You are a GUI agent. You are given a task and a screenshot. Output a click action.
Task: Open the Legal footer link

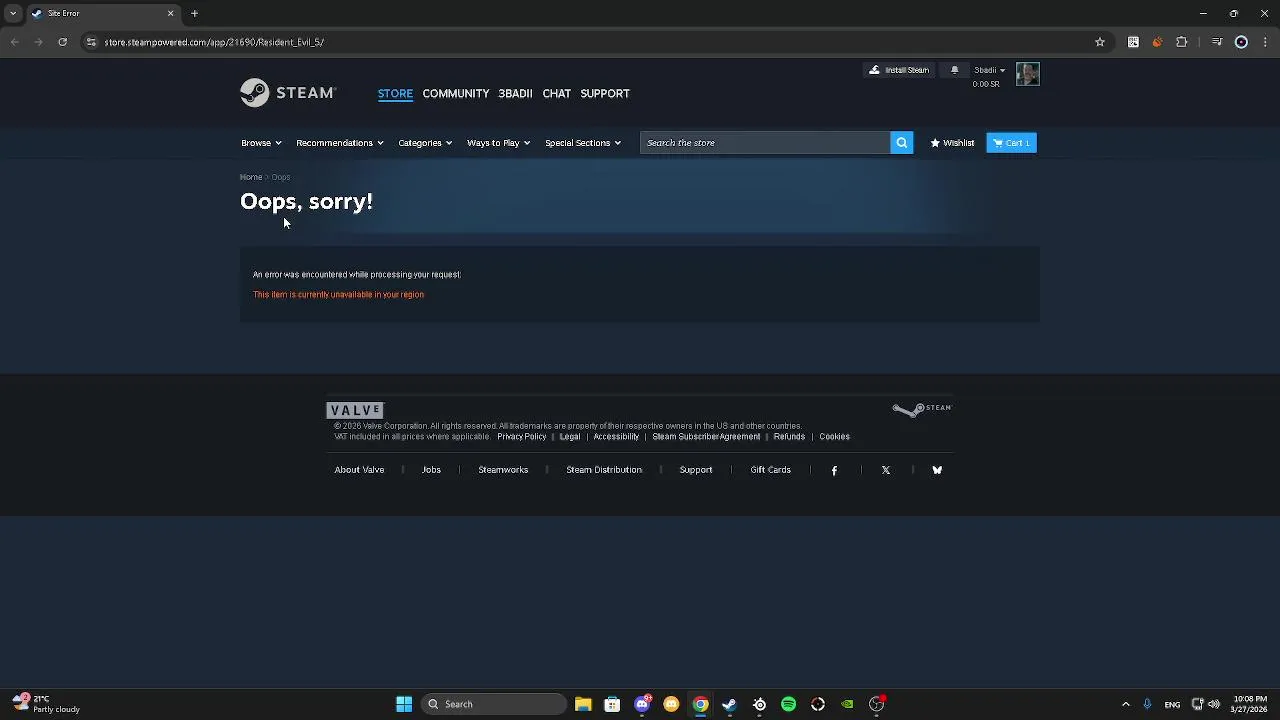570,437
